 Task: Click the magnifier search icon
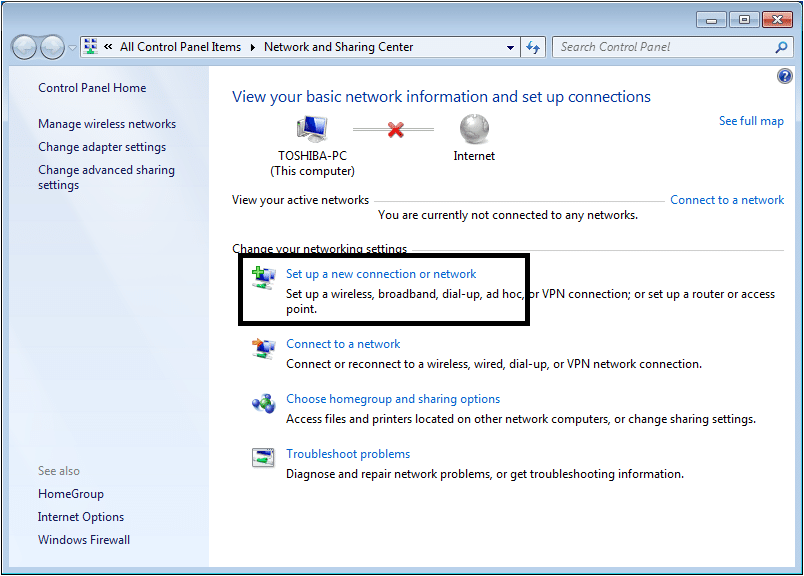[781, 47]
